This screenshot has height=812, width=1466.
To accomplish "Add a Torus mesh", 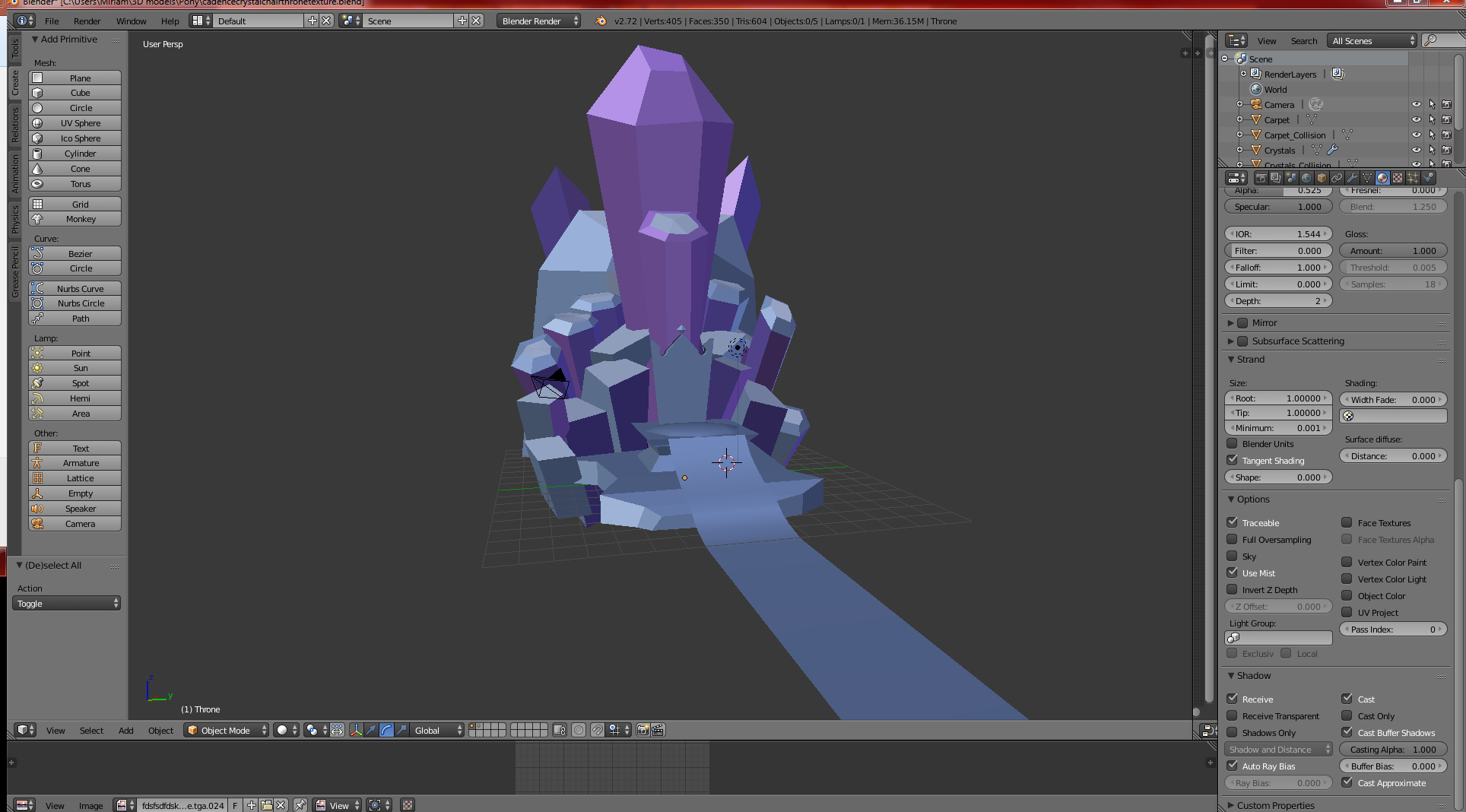I will pyautogui.click(x=75, y=184).
